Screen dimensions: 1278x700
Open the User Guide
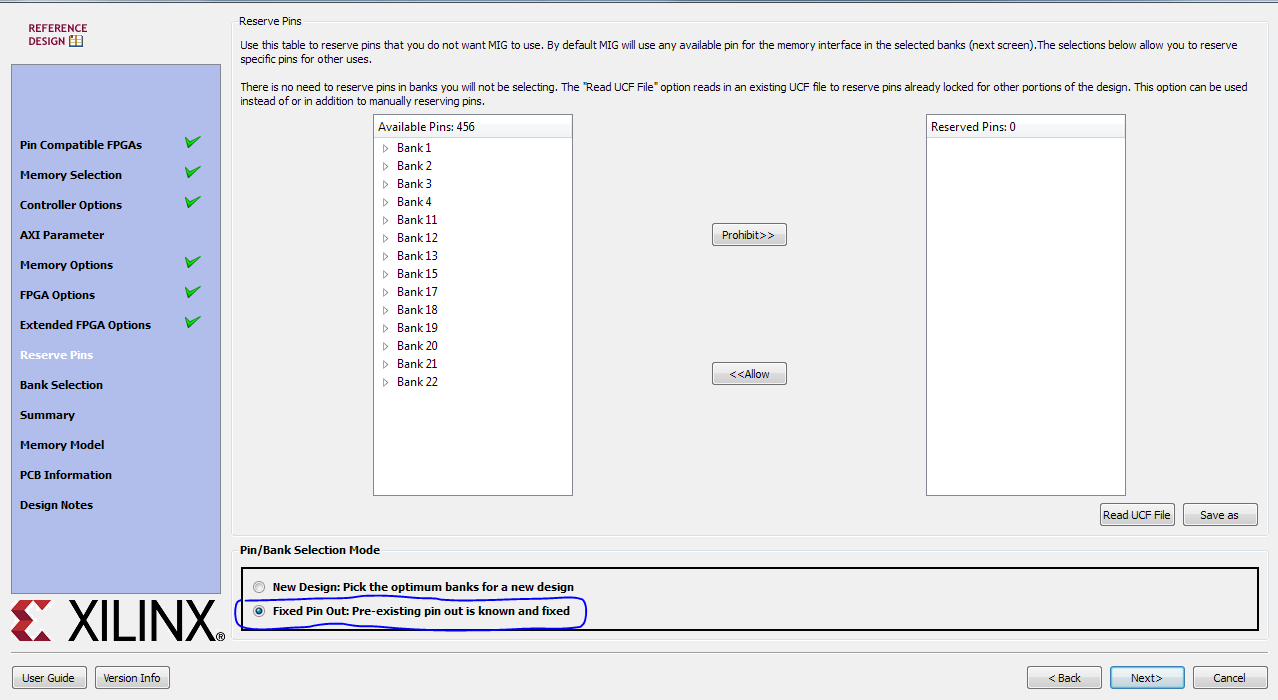tap(49, 678)
